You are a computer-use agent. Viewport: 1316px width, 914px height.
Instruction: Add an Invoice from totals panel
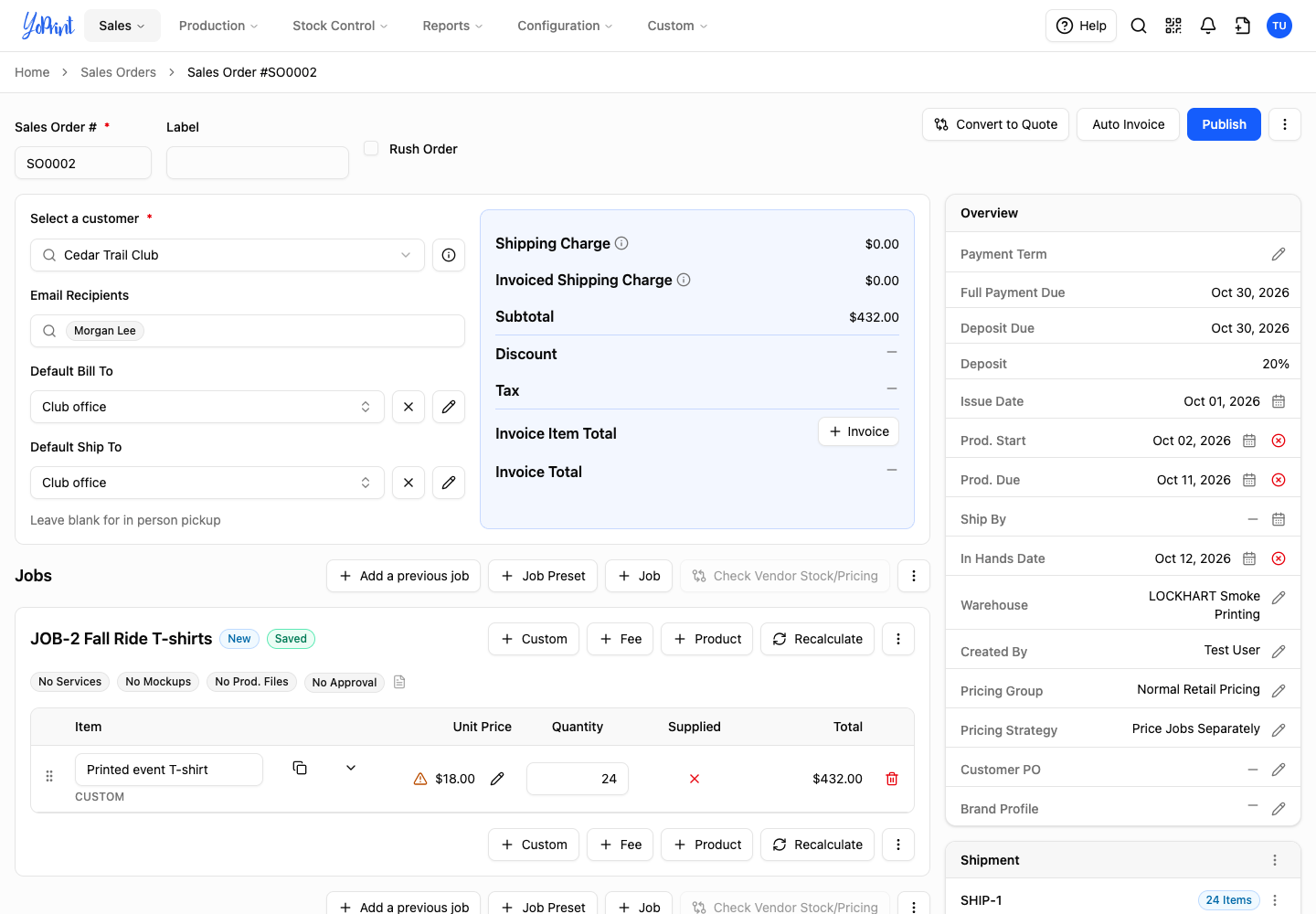[858, 431]
